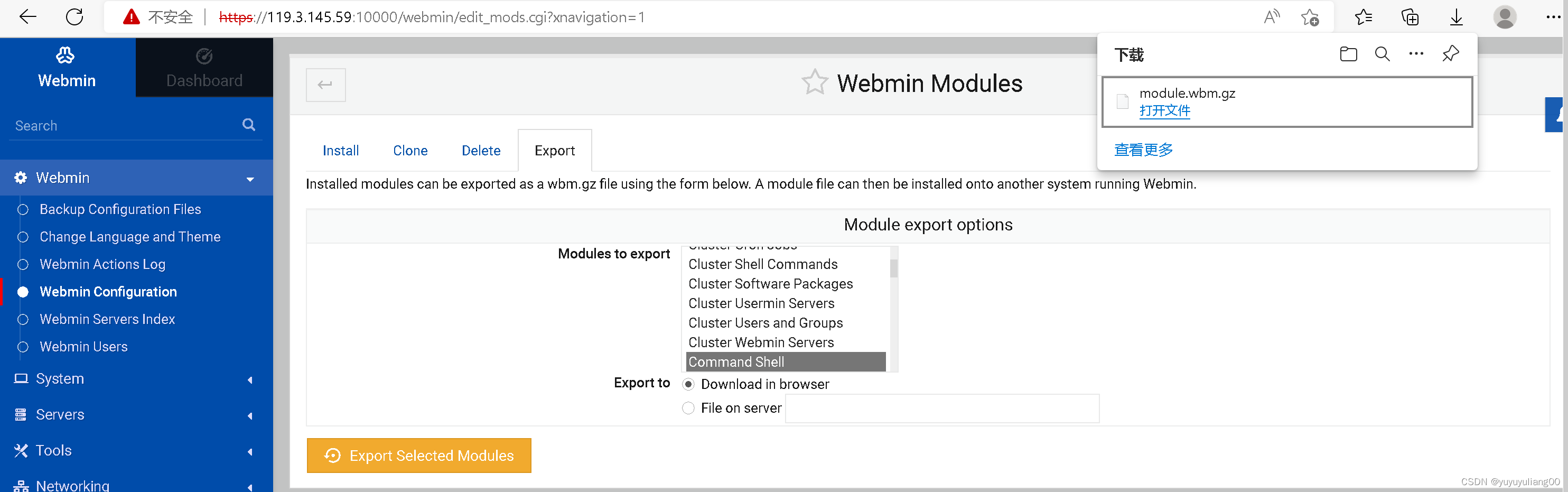Switch to the Clone tab
1568x492 pixels.
point(410,150)
